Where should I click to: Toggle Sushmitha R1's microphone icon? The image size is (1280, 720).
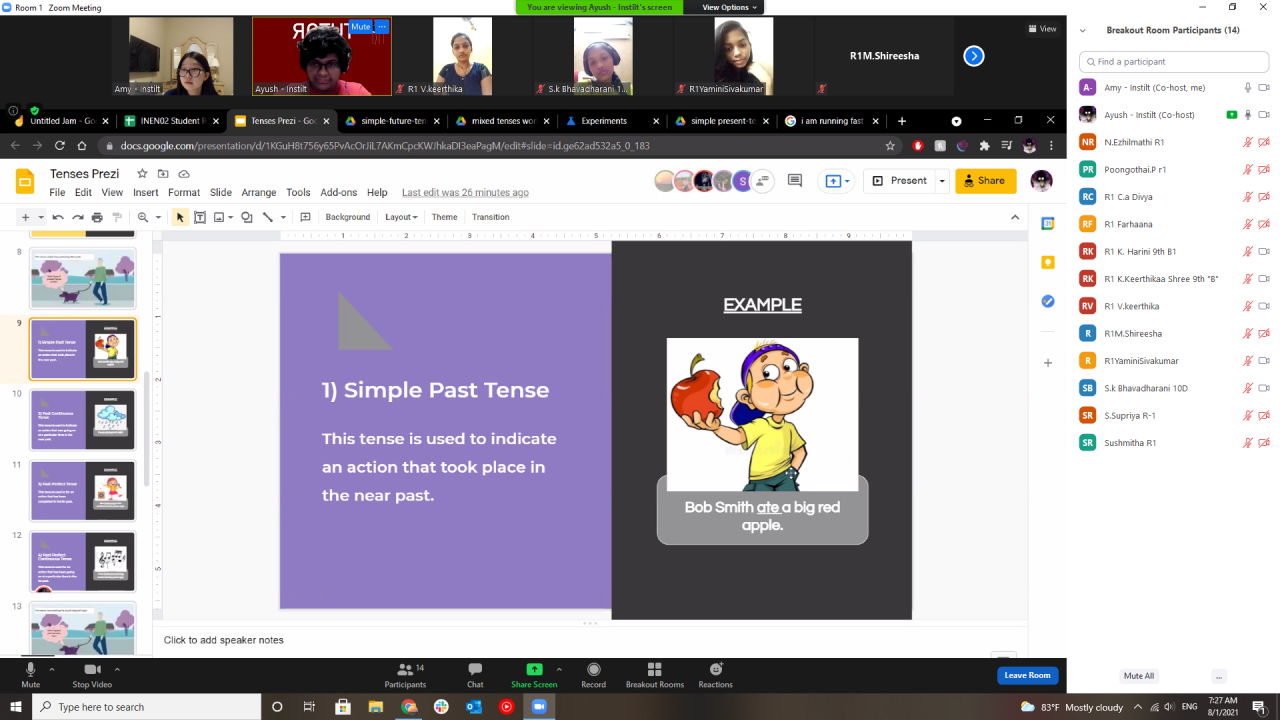[x=1248, y=442]
